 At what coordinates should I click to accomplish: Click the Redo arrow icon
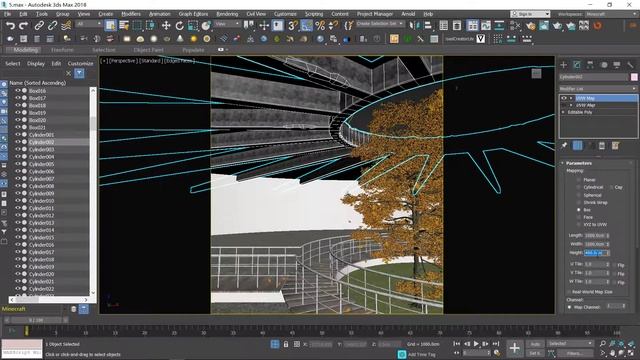pyautogui.click(x=24, y=26)
